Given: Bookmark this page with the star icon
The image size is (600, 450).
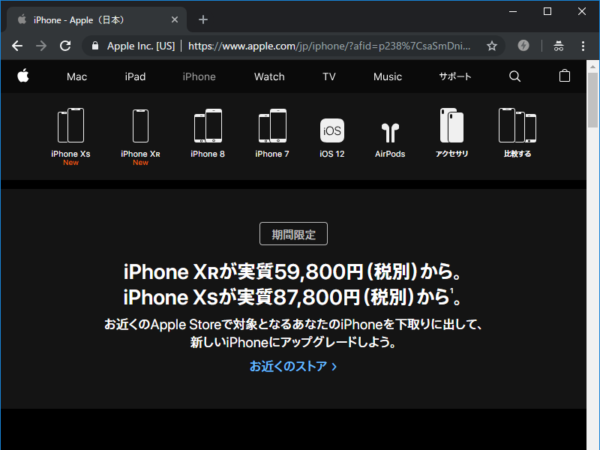Looking at the screenshot, I should [492, 46].
